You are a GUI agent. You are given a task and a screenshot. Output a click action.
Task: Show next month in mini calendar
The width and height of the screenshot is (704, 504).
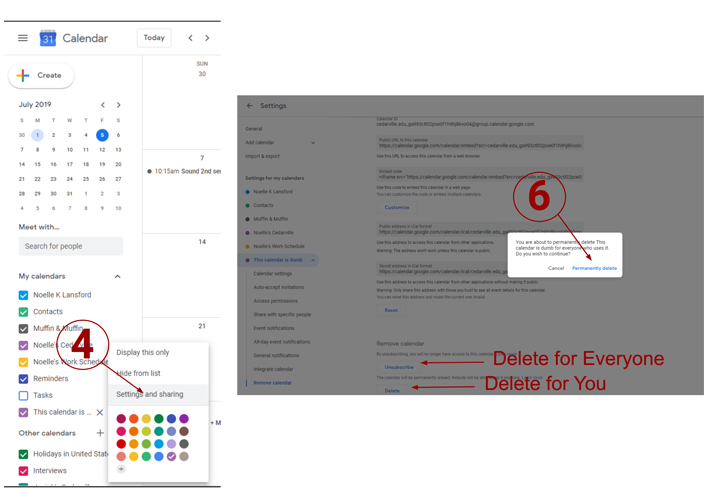point(119,105)
